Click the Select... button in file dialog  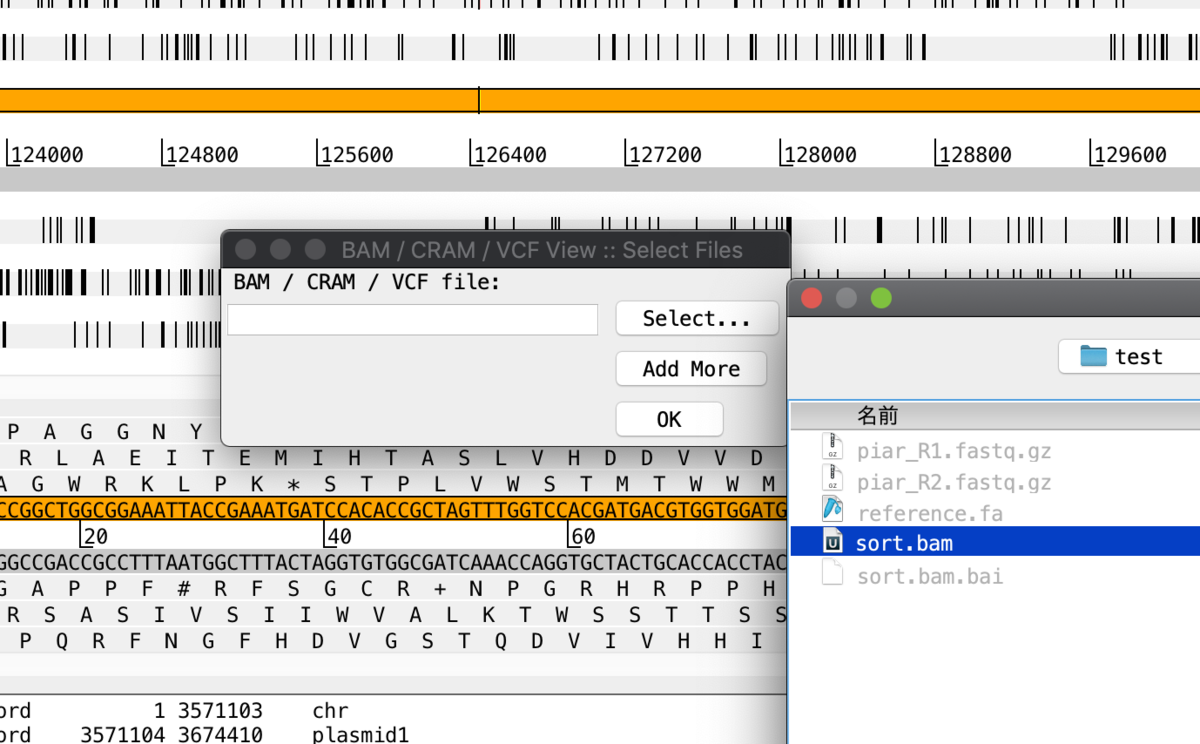697,319
